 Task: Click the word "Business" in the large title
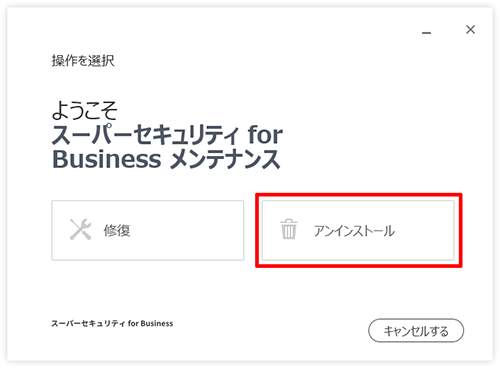pyautogui.click(x=107, y=159)
